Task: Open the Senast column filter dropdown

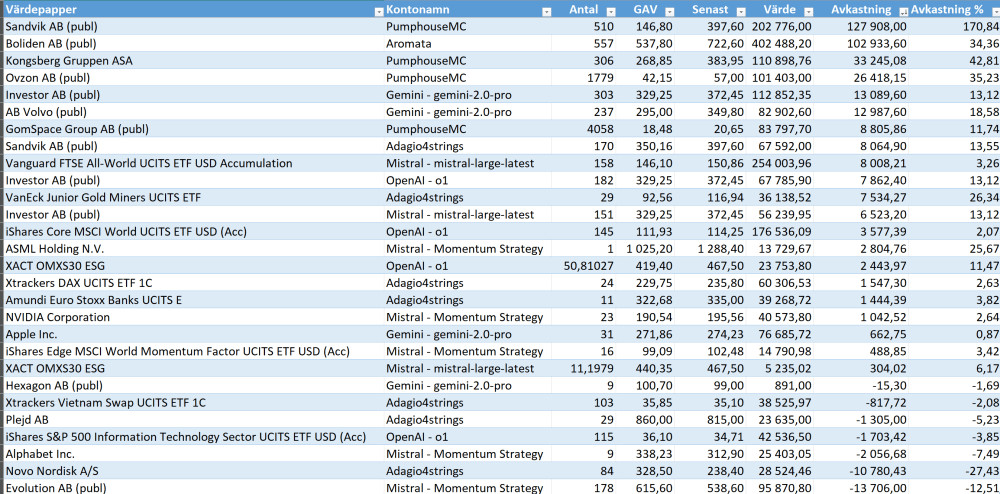Action: tap(740, 11)
